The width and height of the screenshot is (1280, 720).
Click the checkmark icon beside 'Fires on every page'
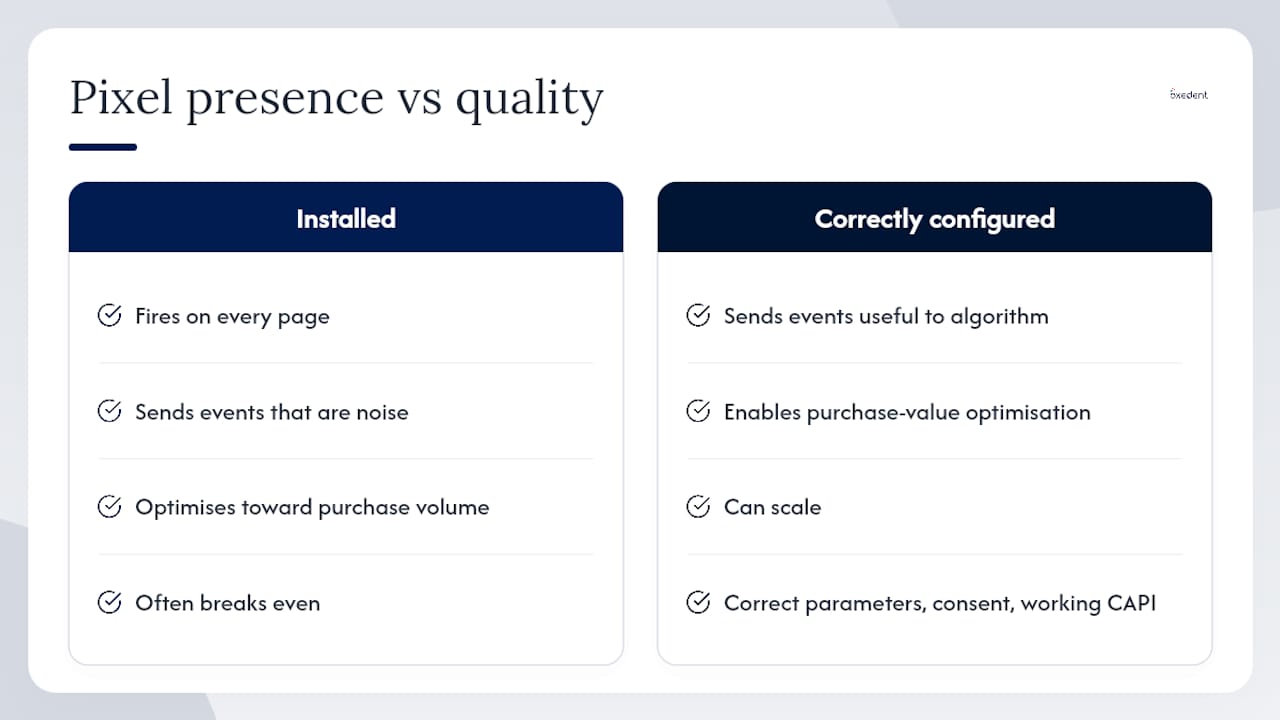(109, 316)
